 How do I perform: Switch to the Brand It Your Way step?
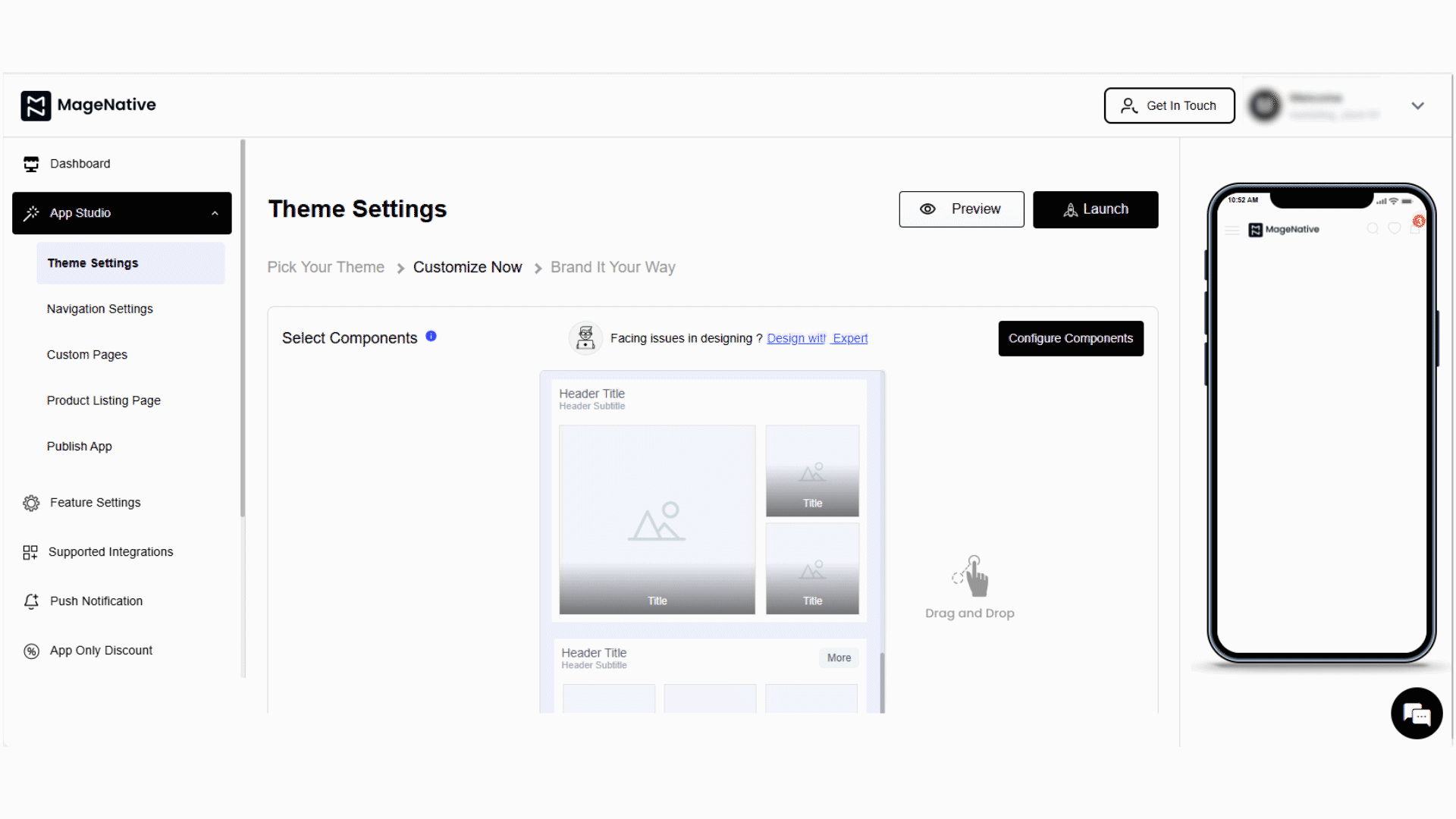pos(612,267)
